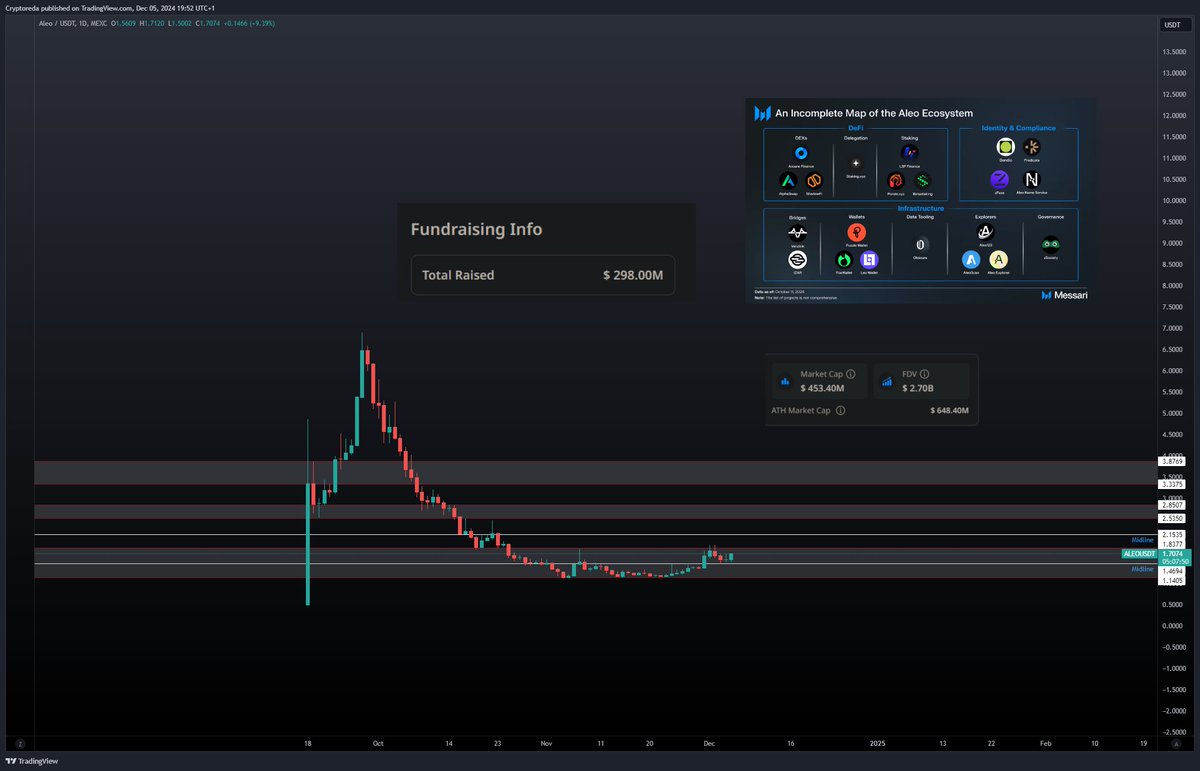Click the 1.8377 price level label
Viewport: 1200px width, 771px height.
point(1172,545)
